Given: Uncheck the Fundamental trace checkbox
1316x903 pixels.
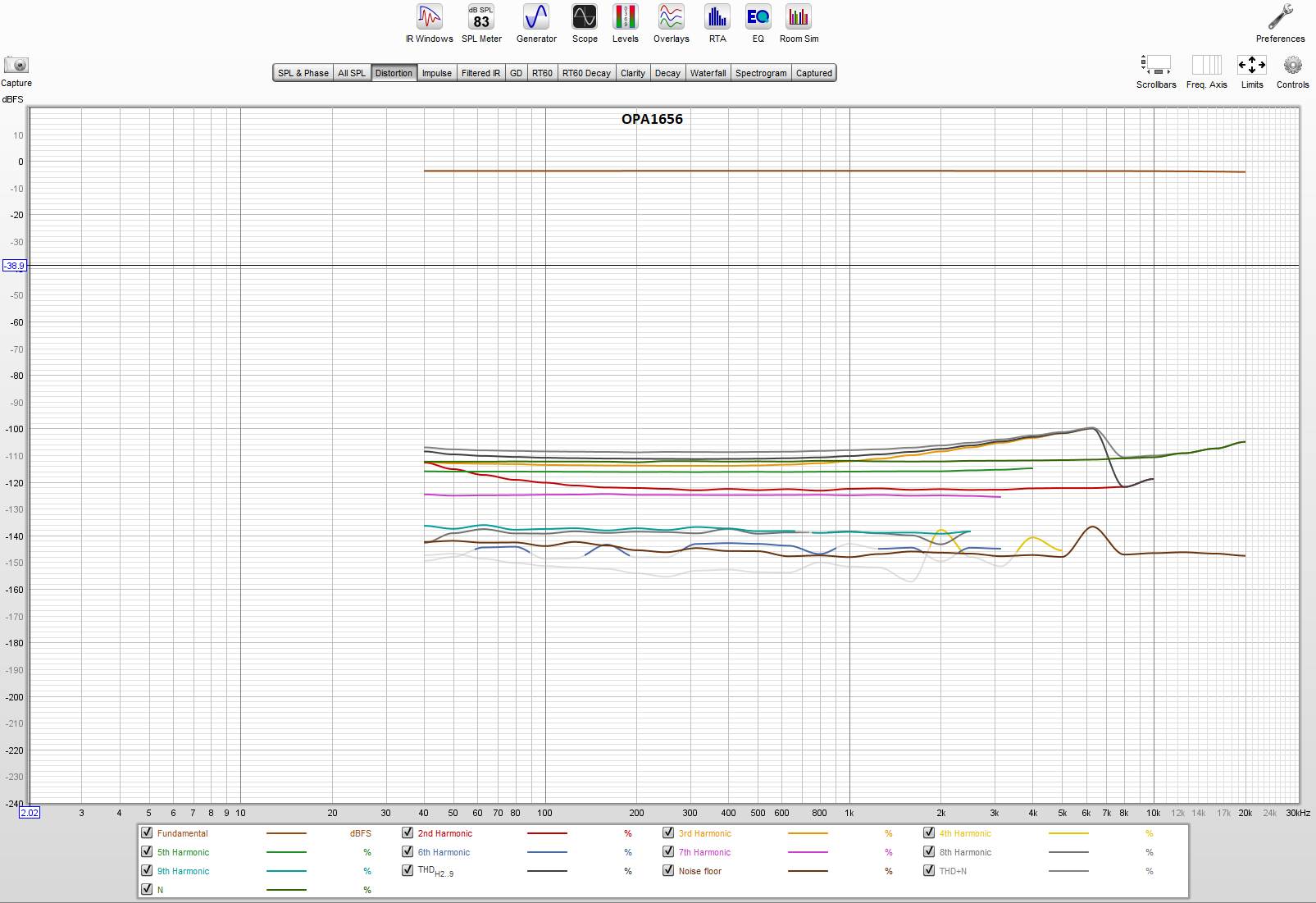Looking at the screenshot, I should (x=147, y=832).
